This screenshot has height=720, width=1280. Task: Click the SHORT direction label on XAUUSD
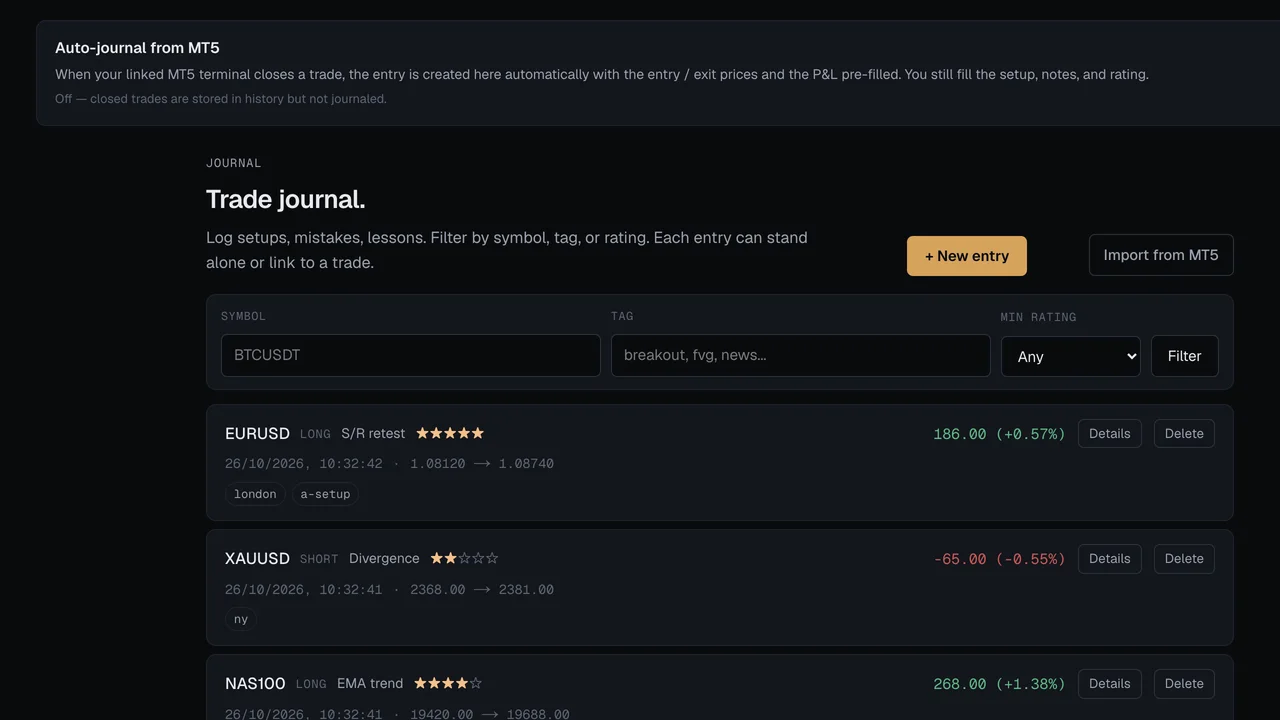point(319,559)
